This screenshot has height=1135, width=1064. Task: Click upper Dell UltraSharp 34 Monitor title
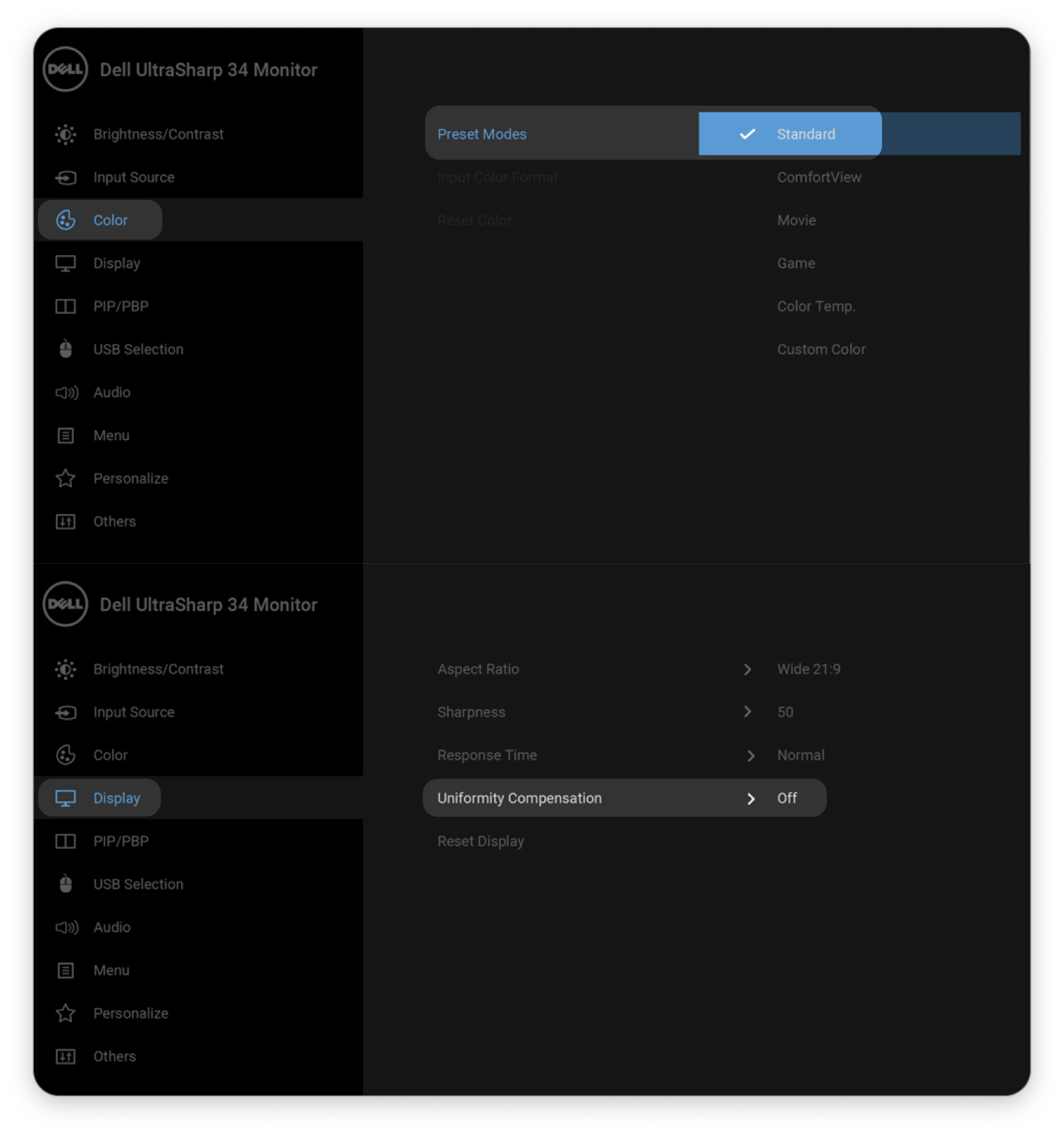(x=208, y=70)
